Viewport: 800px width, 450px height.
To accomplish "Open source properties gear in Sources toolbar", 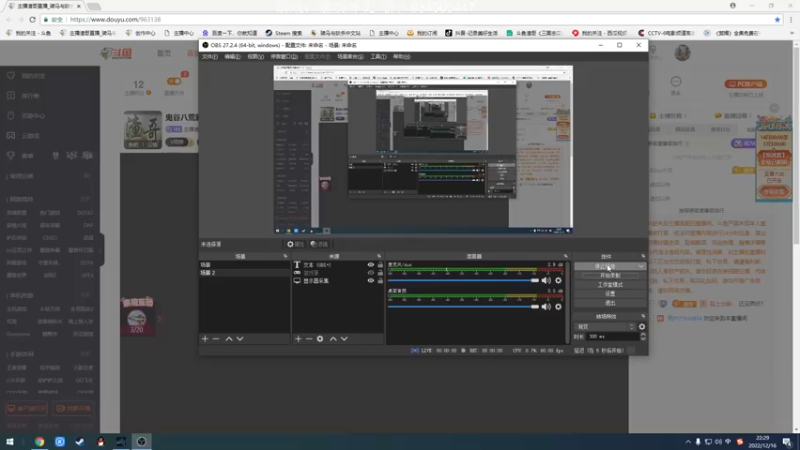I will click(x=320, y=339).
